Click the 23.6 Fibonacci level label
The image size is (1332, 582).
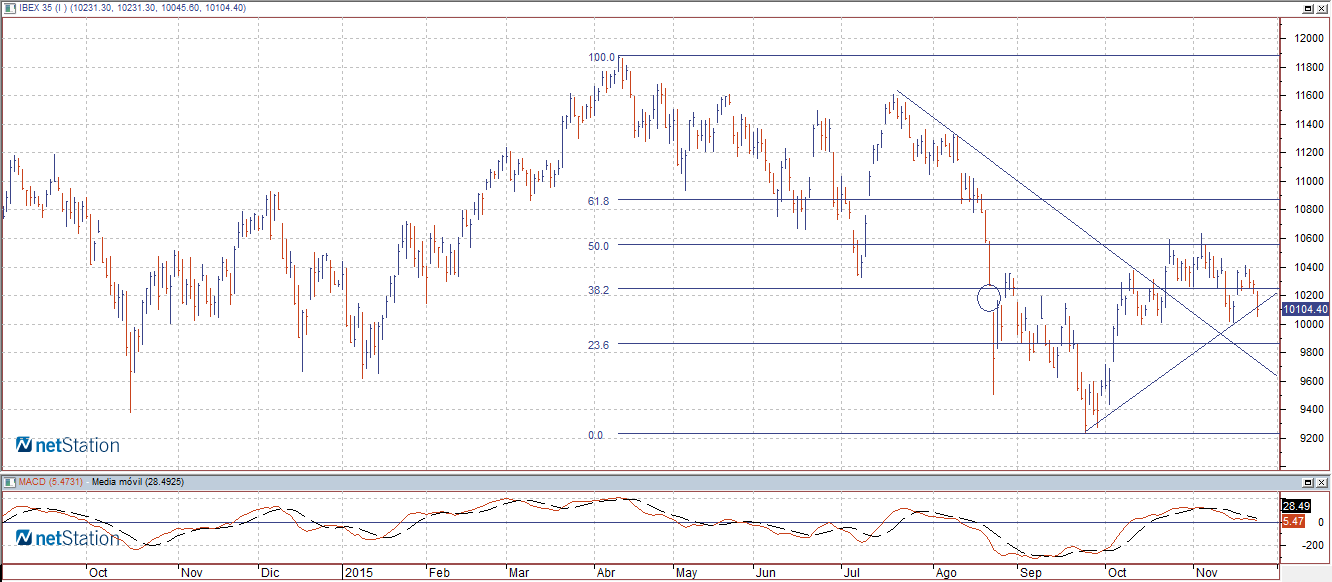[x=599, y=344]
